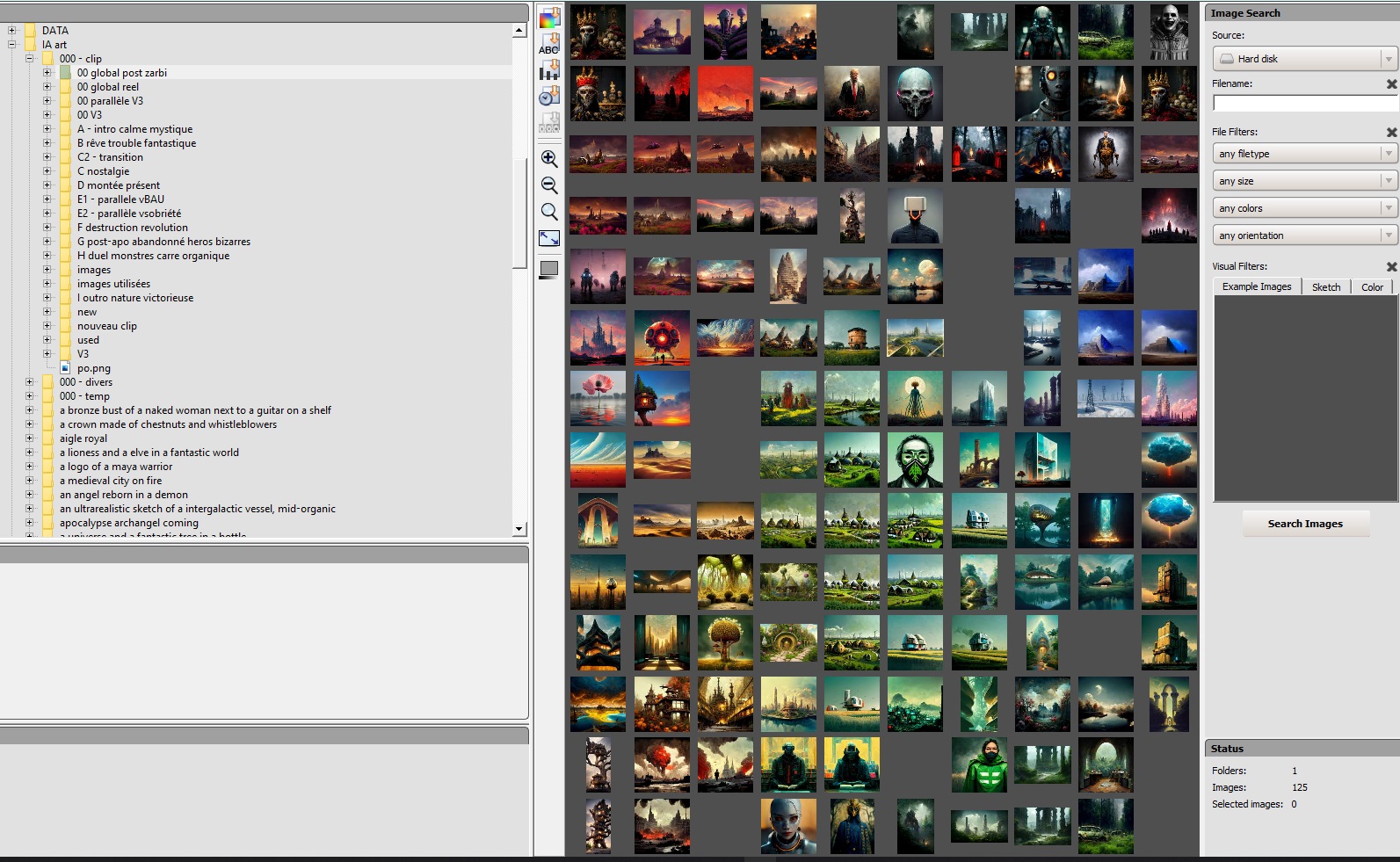Screen dimensions: 1400x862
Task: Click the plain magnifier reset zoom icon
Action: pos(549,212)
